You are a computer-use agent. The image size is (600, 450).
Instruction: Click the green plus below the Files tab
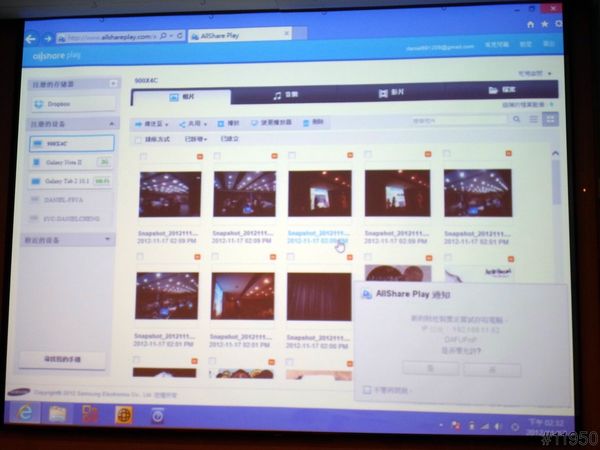click(x=551, y=104)
